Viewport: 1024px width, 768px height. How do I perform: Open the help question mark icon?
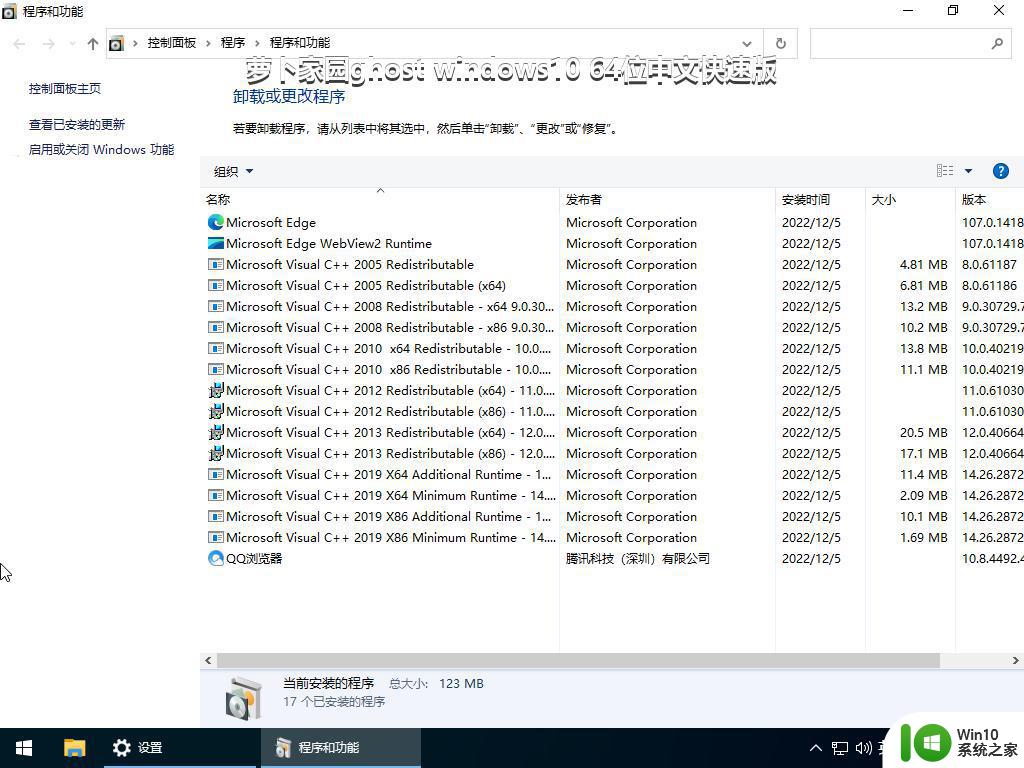(1000, 171)
